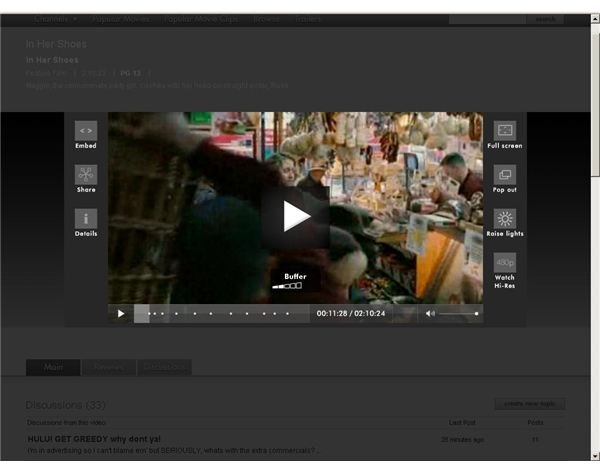Viewport: 600px width, 464px height.
Task: Open the Channels dropdown menu
Action: point(56,19)
